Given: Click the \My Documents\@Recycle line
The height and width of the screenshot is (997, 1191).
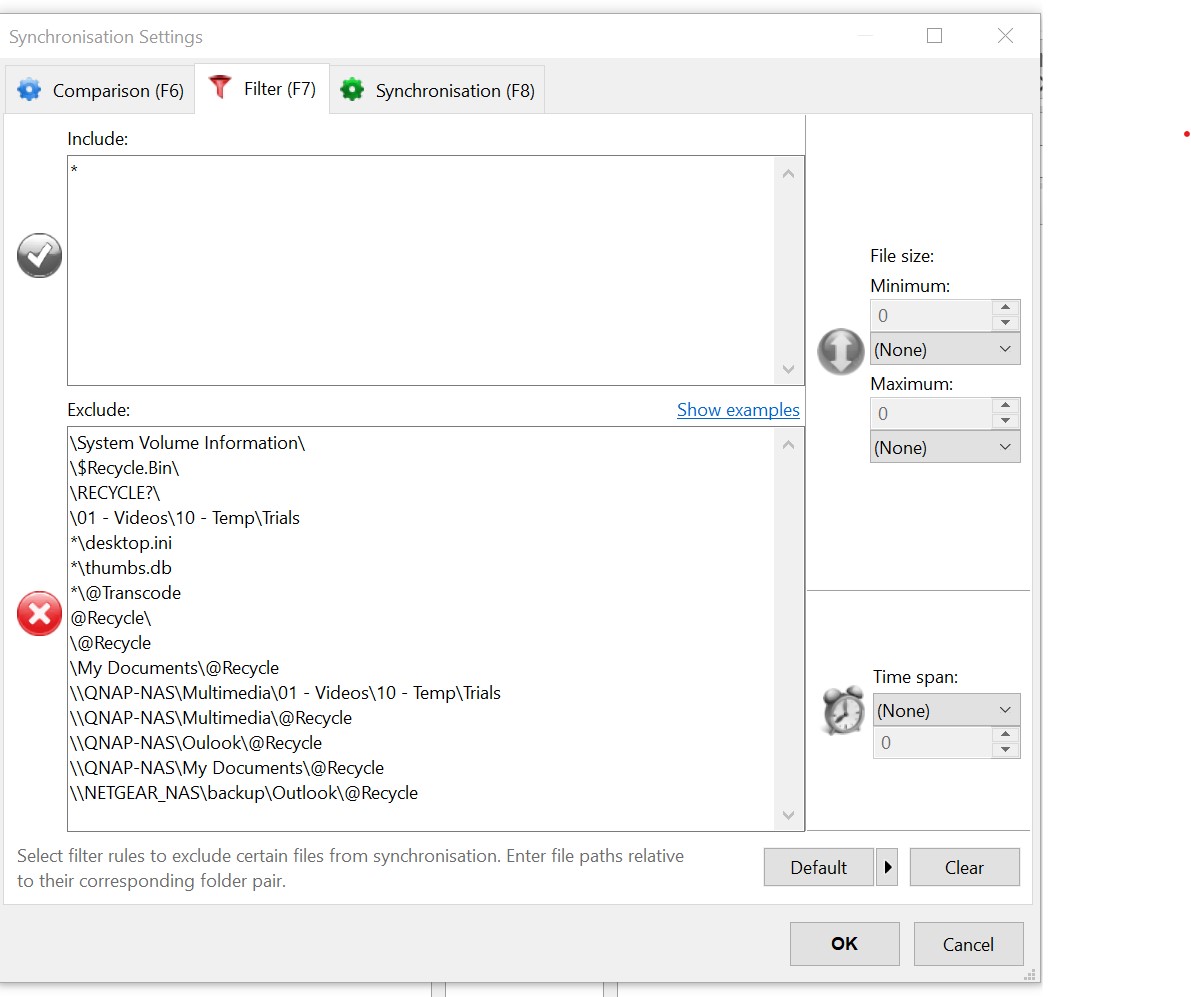Looking at the screenshot, I should 174,668.
